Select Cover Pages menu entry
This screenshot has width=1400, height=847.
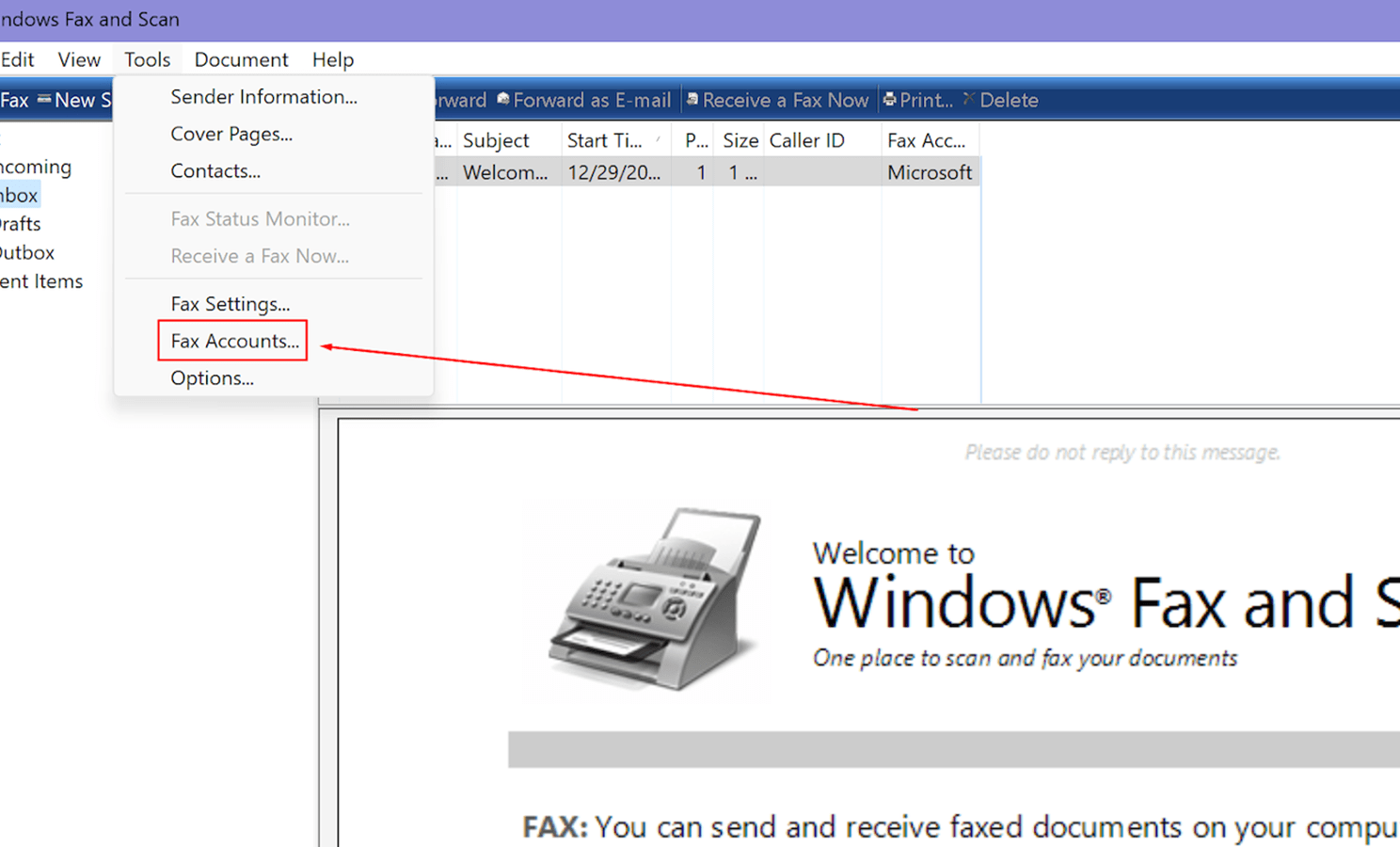click(x=231, y=134)
